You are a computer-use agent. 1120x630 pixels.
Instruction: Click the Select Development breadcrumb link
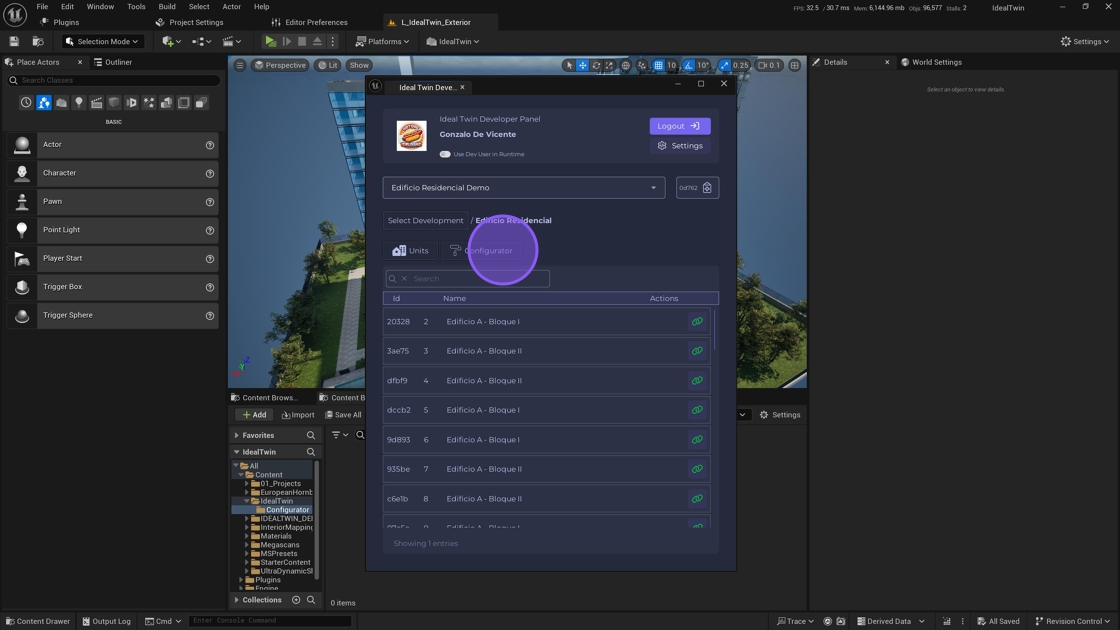tap(425, 221)
